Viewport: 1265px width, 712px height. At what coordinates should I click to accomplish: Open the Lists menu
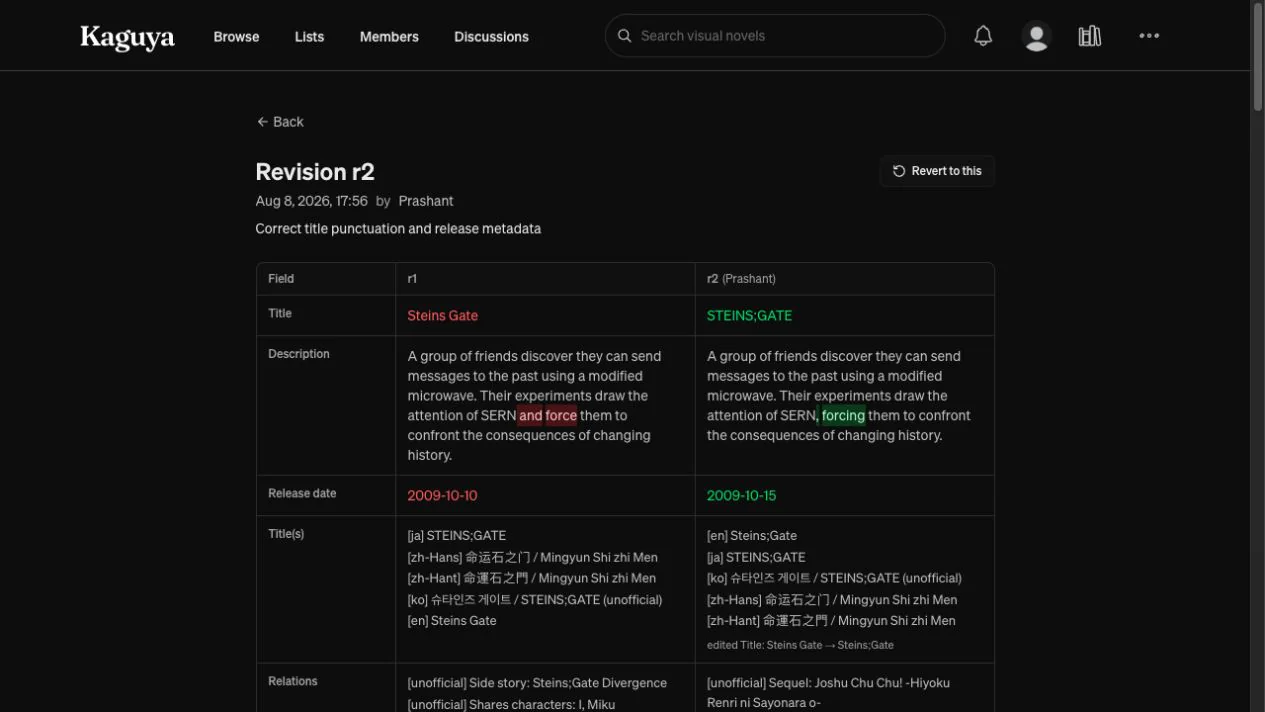click(x=309, y=37)
